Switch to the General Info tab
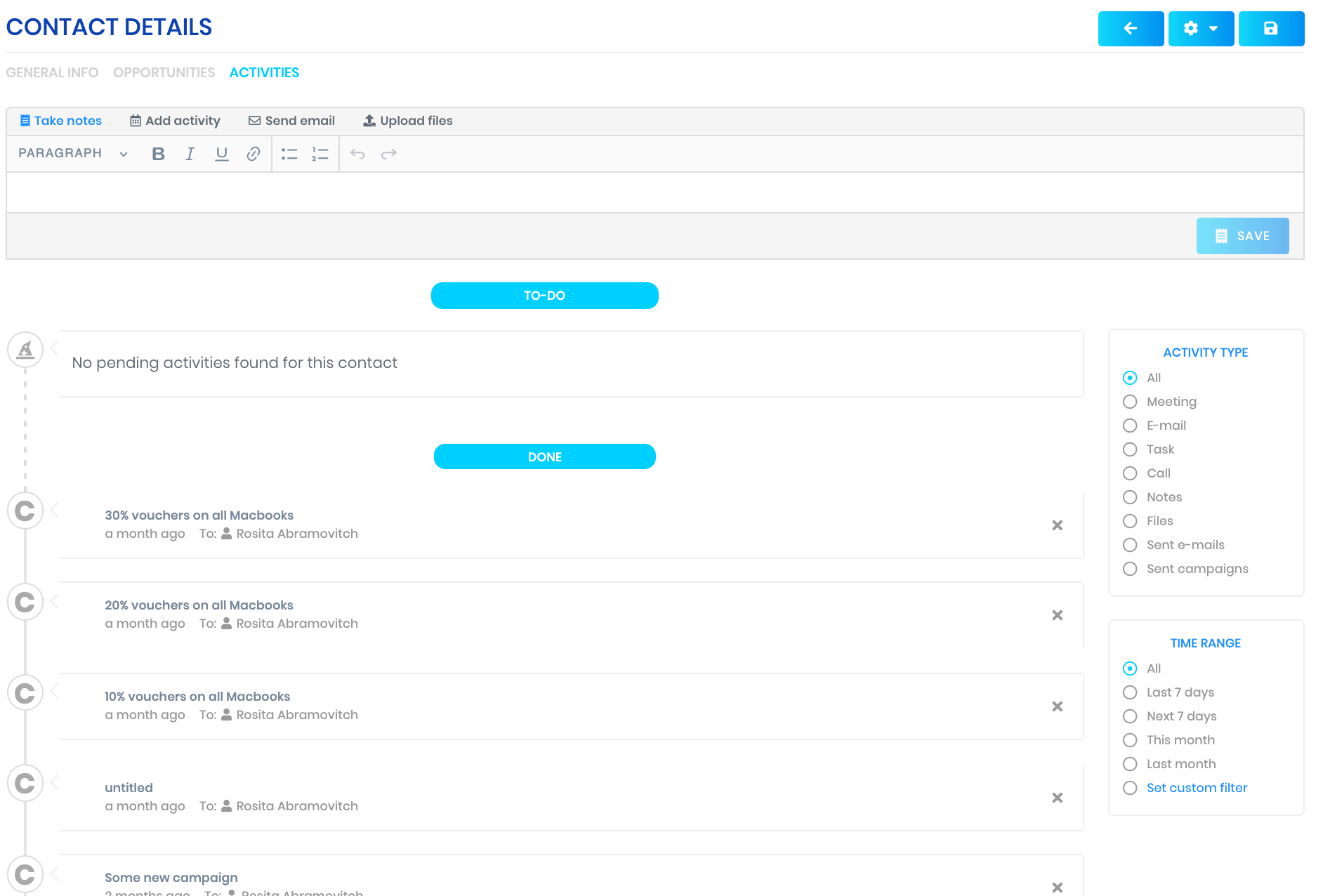The height and width of the screenshot is (896, 1323). click(x=53, y=72)
